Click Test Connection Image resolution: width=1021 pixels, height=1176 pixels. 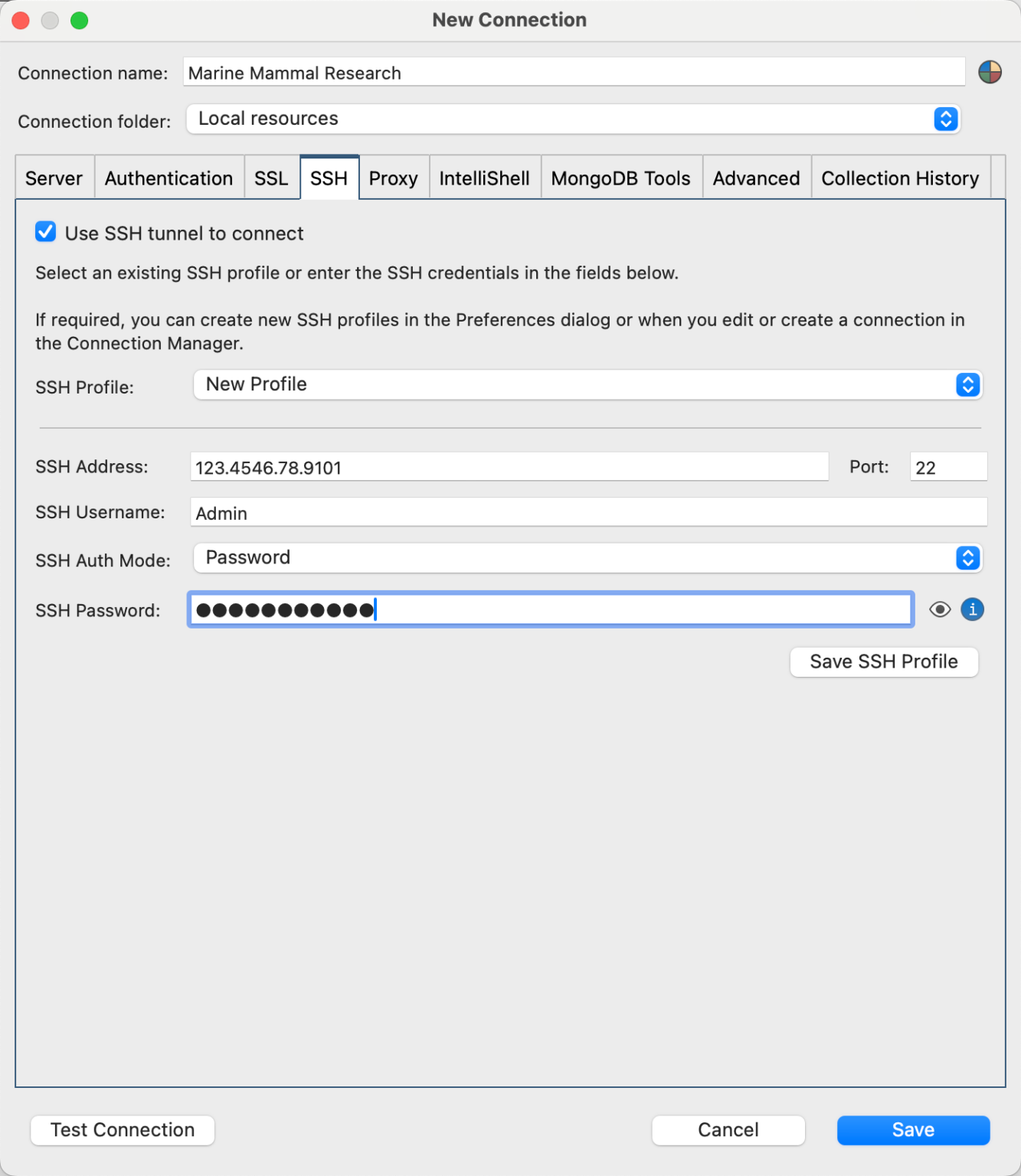coord(122,1129)
